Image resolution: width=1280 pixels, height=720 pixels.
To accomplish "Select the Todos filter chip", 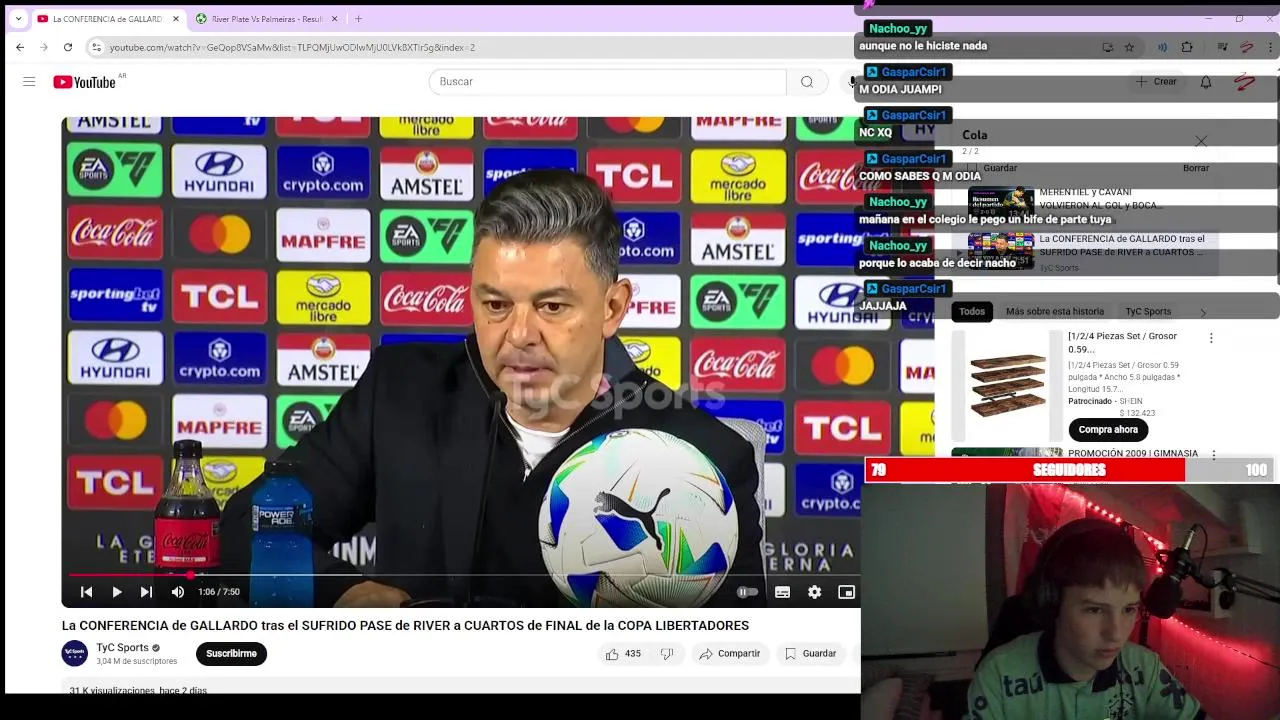I will (x=972, y=312).
